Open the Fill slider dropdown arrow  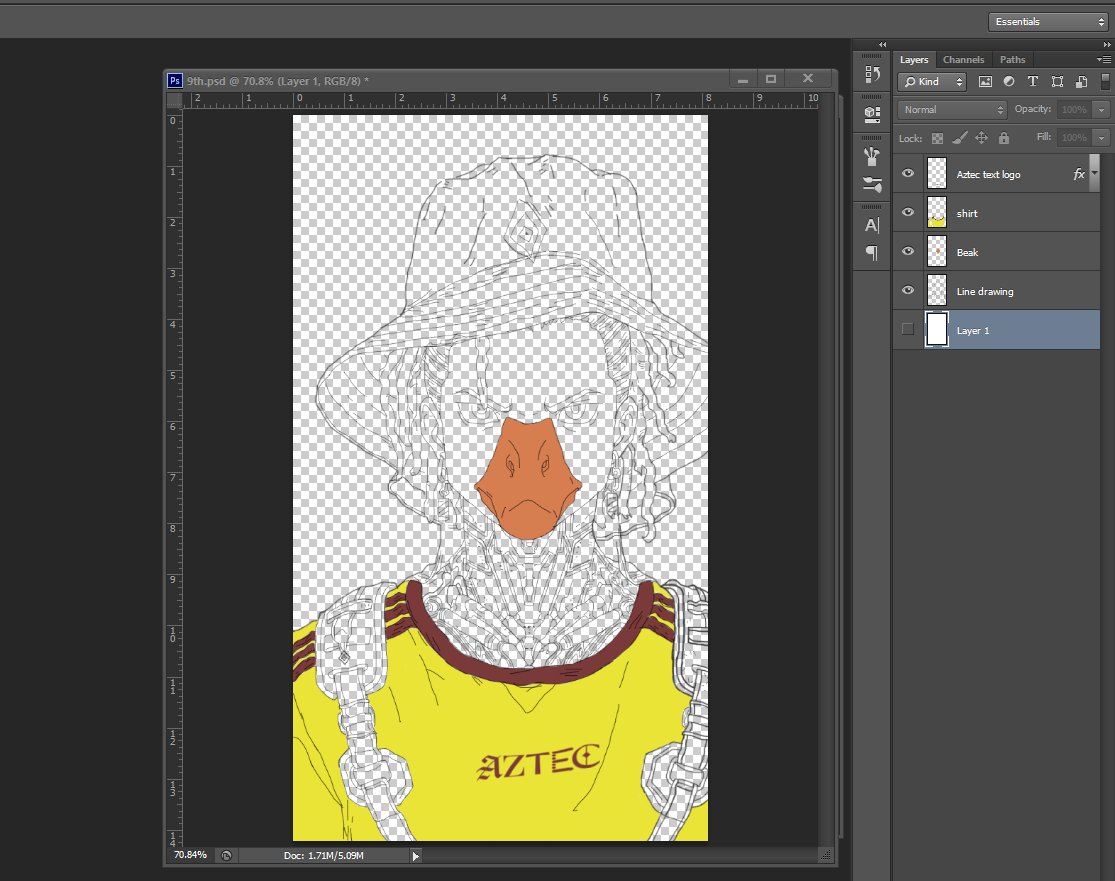coord(1101,138)
